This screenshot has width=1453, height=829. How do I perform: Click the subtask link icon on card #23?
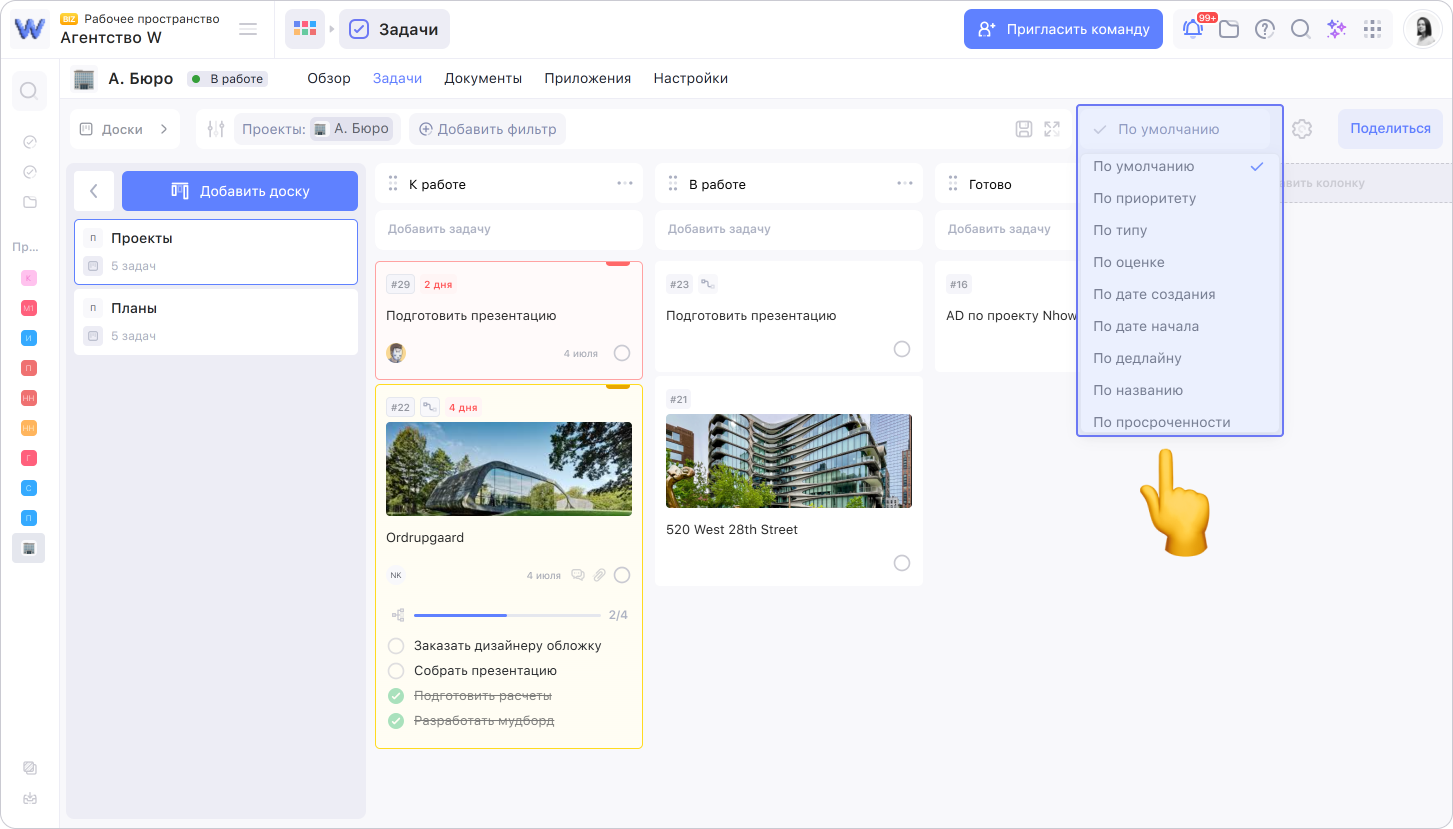[708, 284]
